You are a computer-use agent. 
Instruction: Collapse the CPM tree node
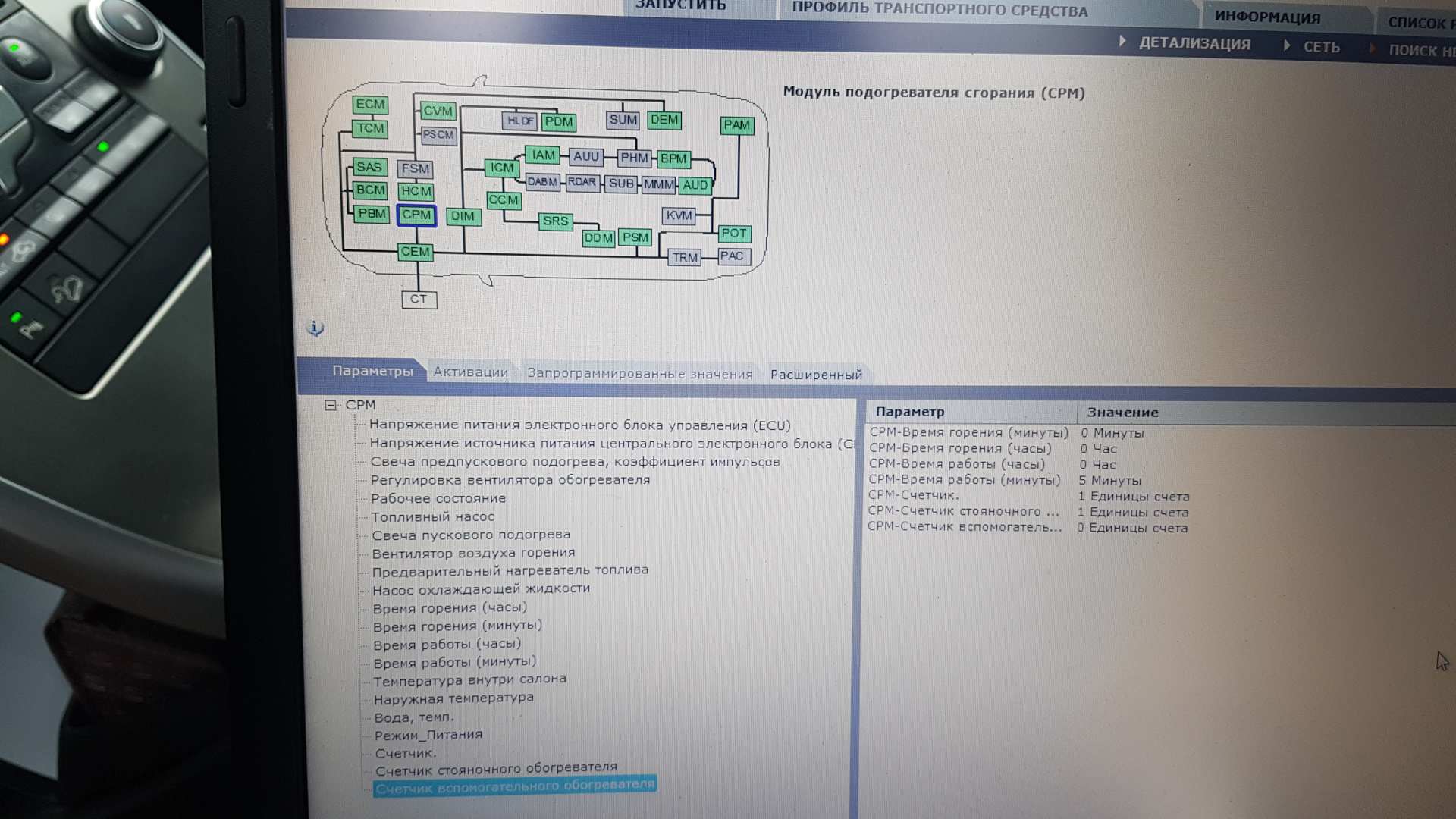click(331, 406)
